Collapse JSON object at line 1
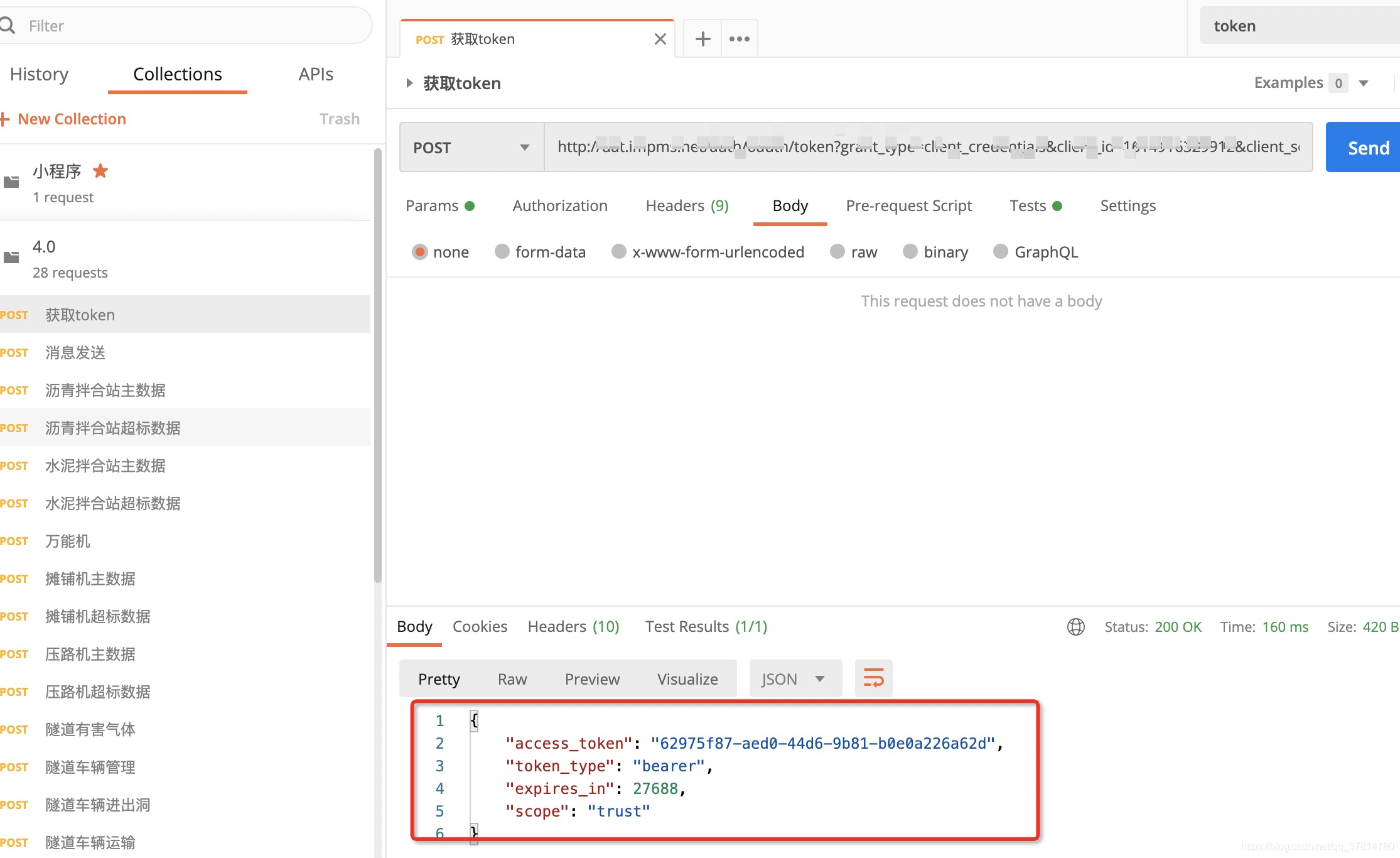This screenshot has height=858, width=1400. coord(474,720)
